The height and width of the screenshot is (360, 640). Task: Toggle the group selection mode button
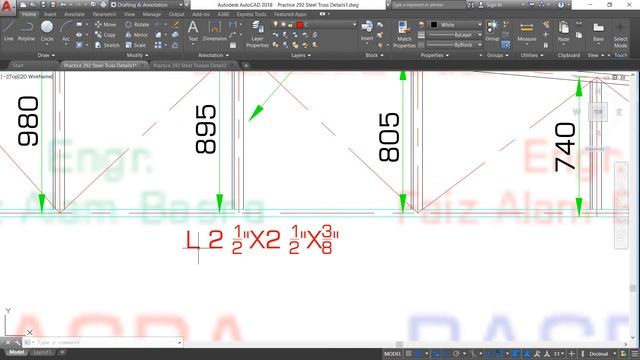click(506, 44)
